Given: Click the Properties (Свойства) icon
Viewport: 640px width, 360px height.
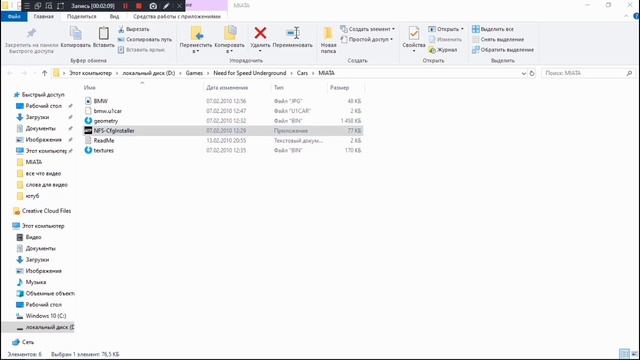Looking at the screenshot, I should (x=413, y=33).
